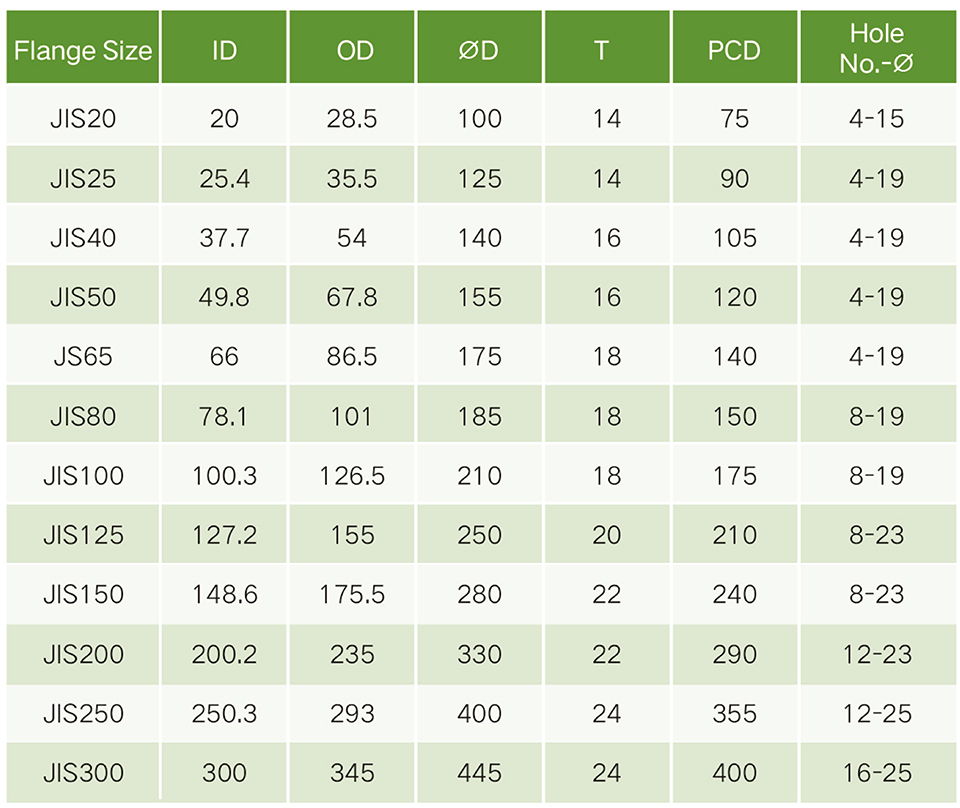960x808 pixels.
Task: Select the PCD column header
Action: click(x=734, y=50)
